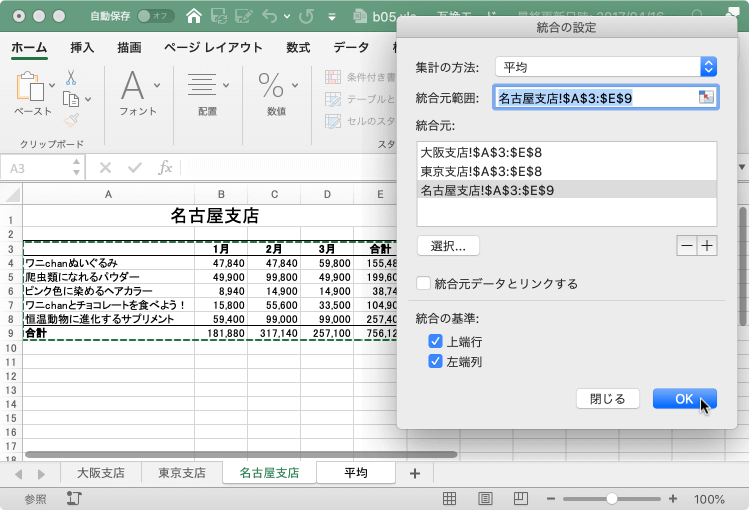Click the next sheet navigation arrow
749x510 pixels.
pos(41,474)
